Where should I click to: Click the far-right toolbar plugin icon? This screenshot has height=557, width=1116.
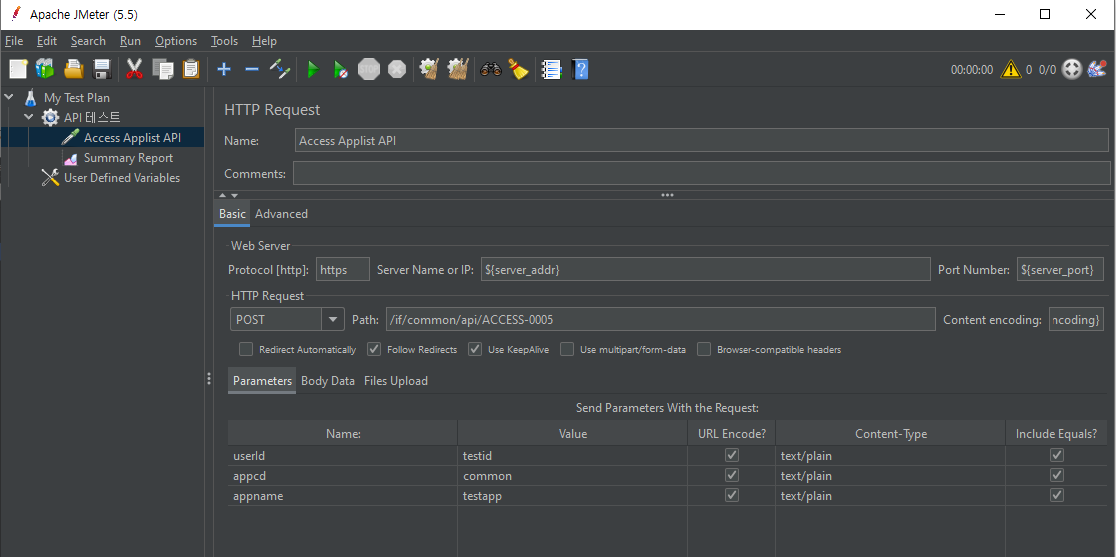pos(1097,70)
